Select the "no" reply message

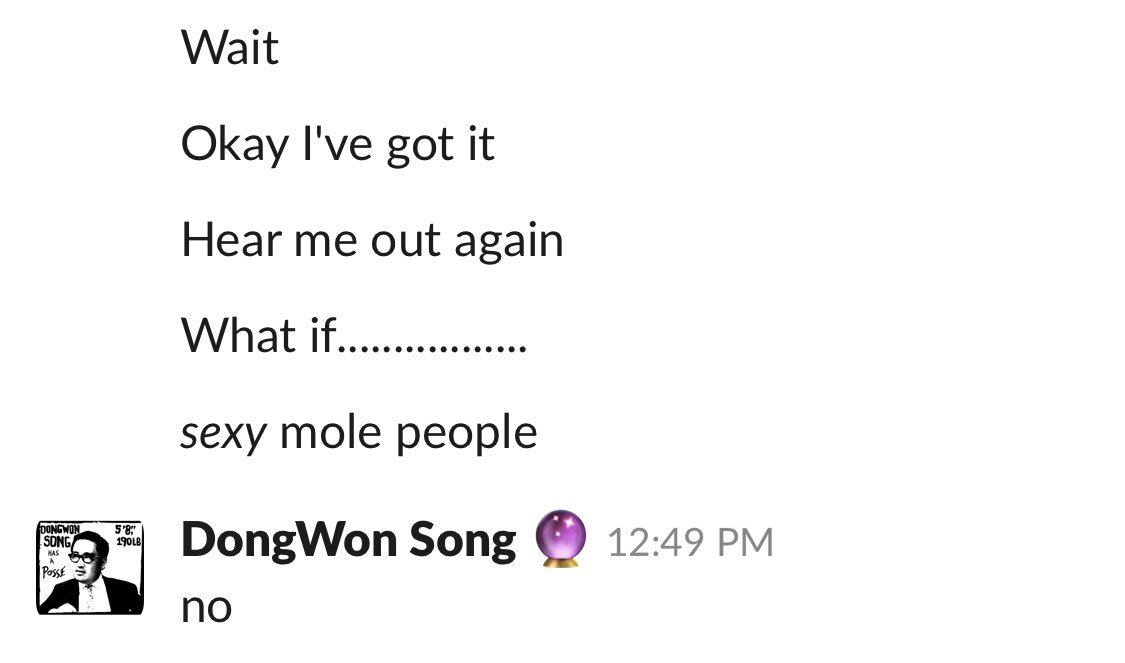coord(207,608)
